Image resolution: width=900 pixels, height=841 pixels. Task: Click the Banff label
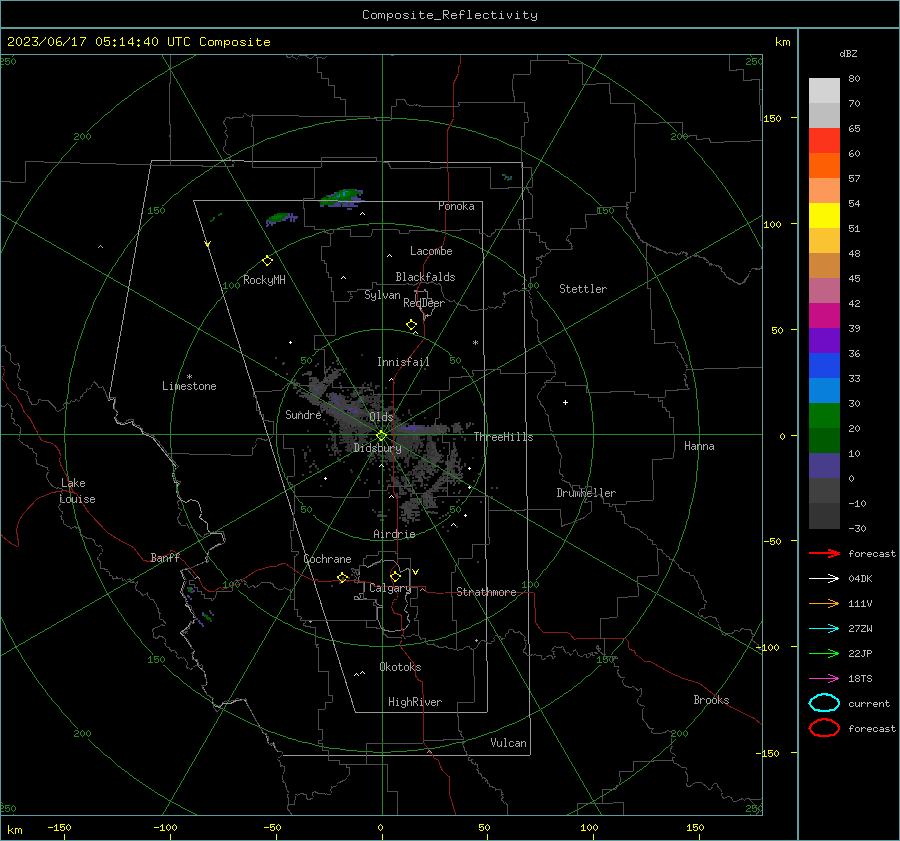pos(165,558)
